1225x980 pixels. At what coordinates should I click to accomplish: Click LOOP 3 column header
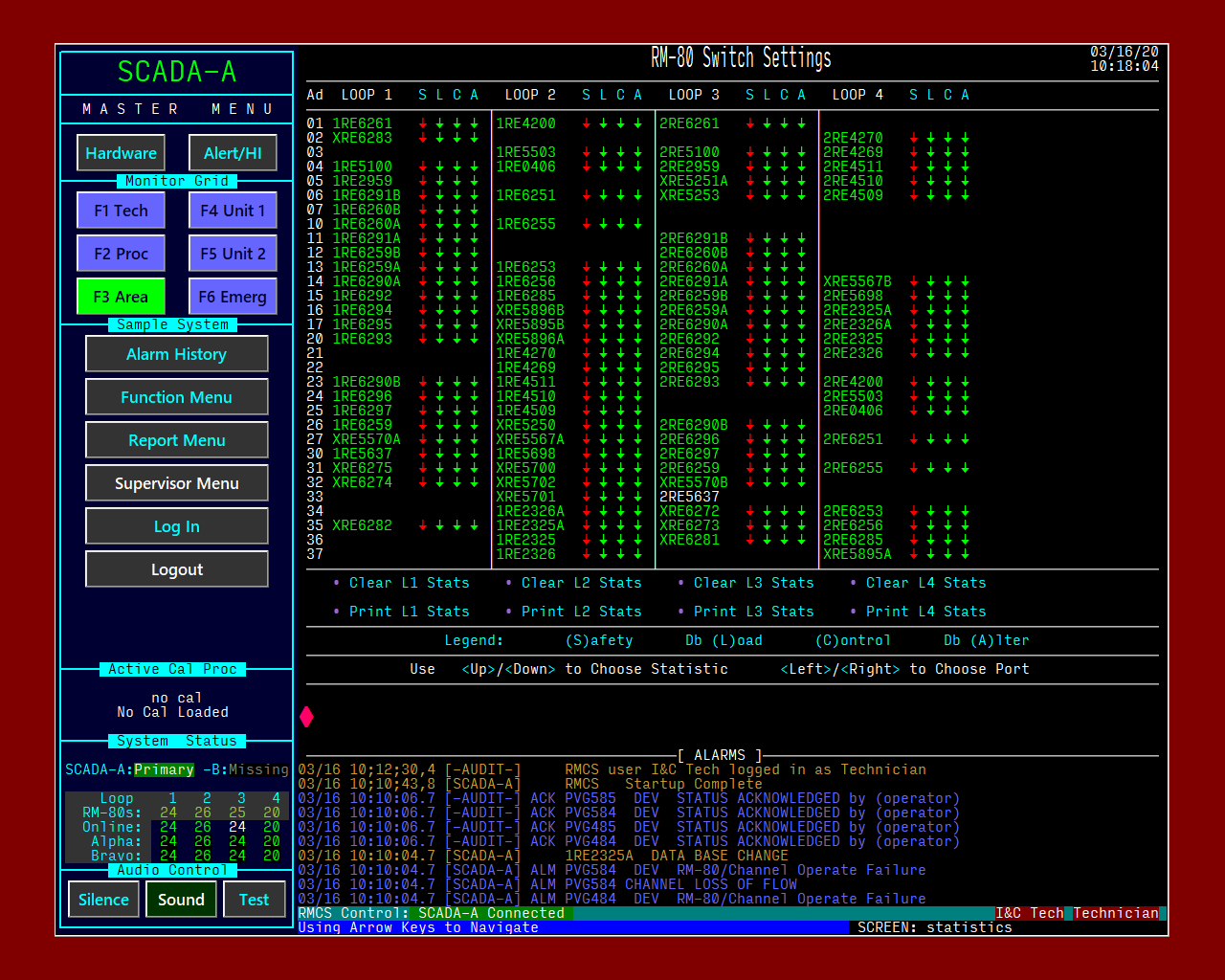click(694, 95)
